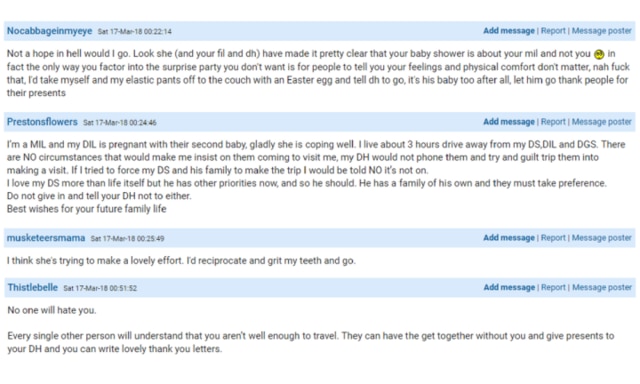
Task: Open Prestonsflowers' user profile
Action: pos(42,122)
